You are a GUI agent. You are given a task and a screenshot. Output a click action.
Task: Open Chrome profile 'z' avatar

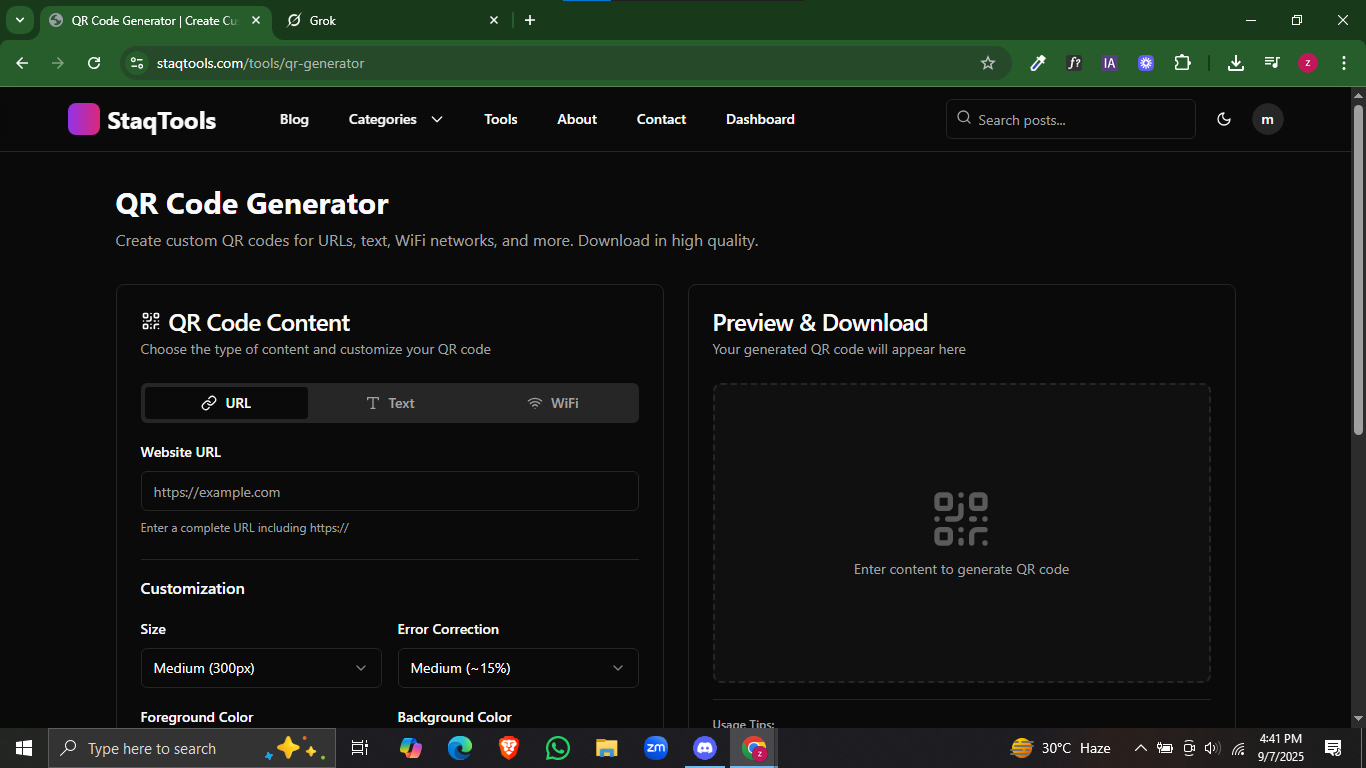pyautogui.click(x=1308, y=63)
